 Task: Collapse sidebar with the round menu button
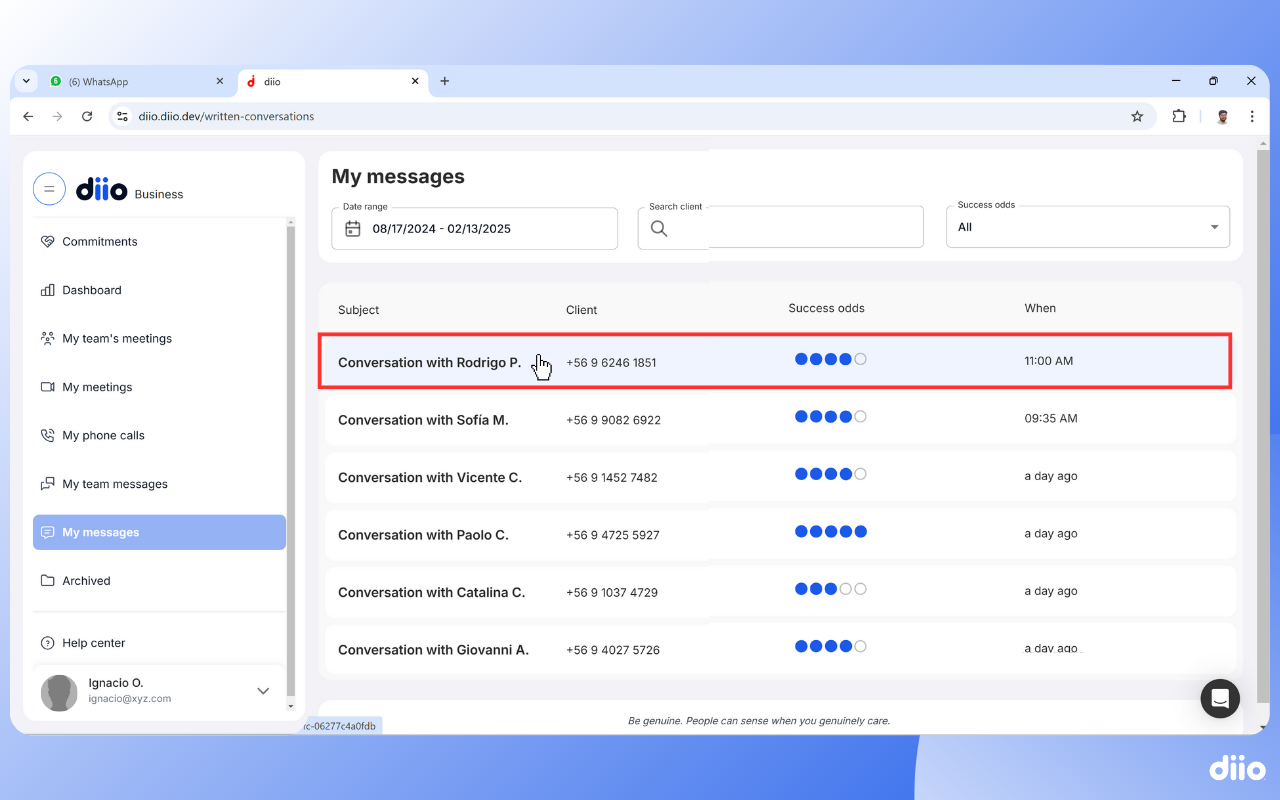point(49,189)
